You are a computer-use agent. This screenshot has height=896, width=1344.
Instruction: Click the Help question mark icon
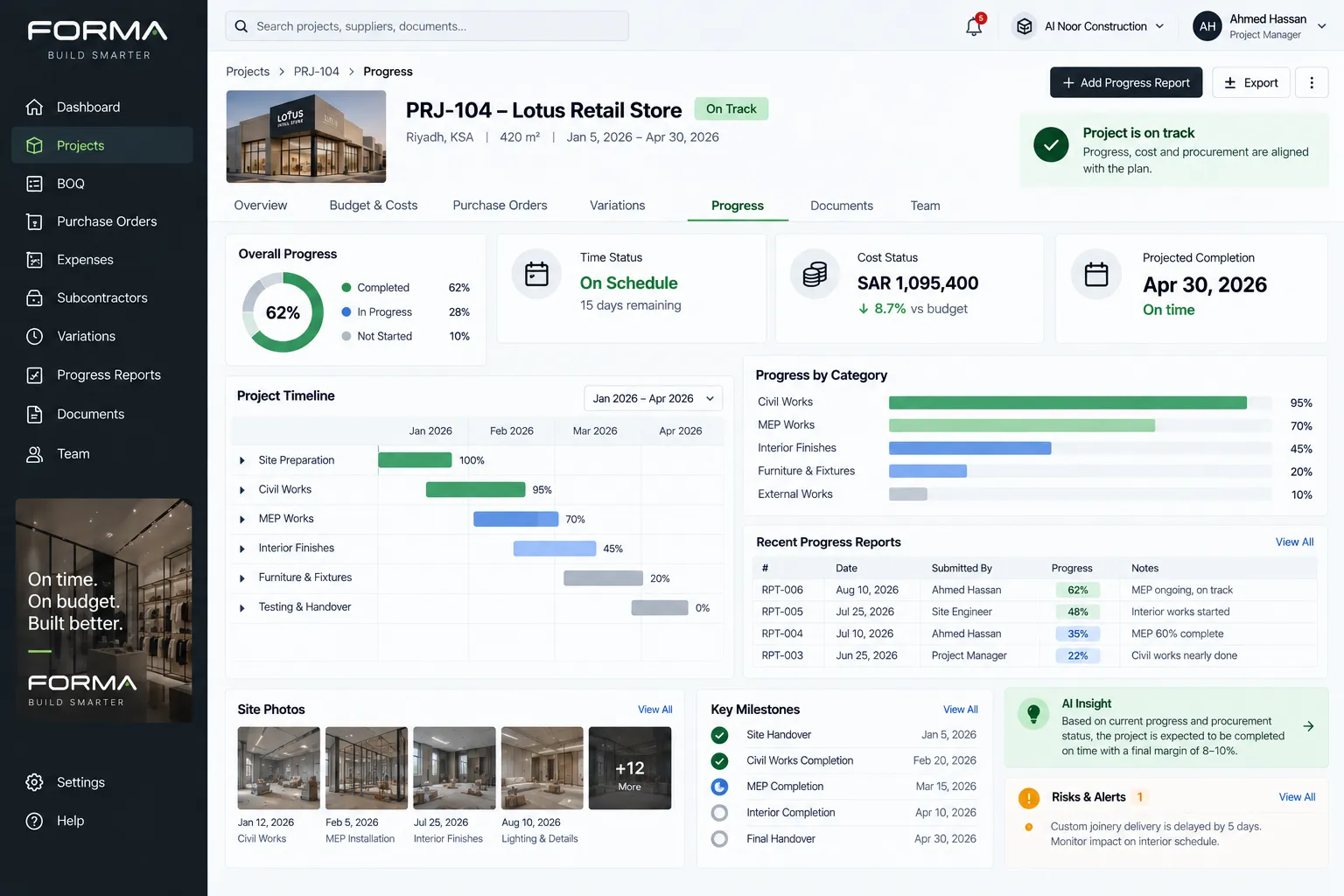point(34,821)
